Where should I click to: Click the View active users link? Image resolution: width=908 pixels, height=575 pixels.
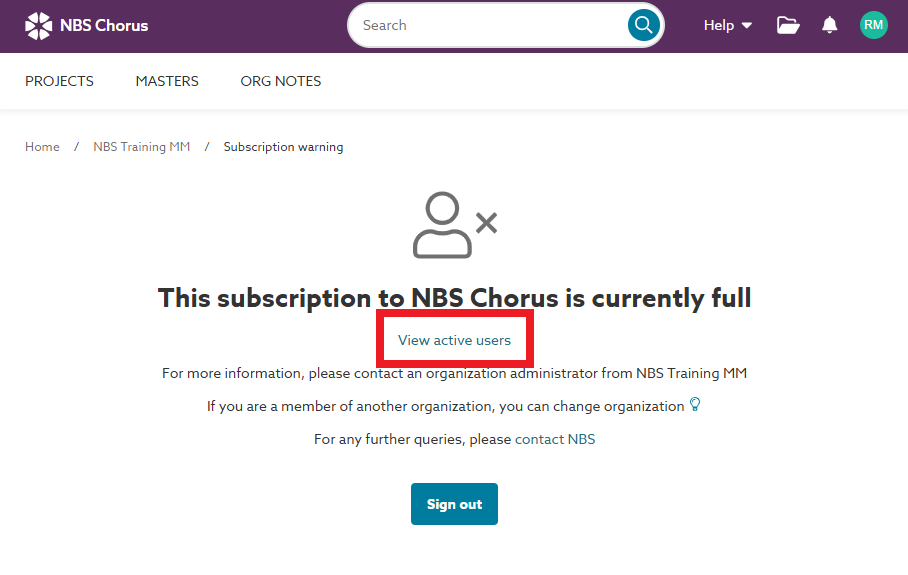coord(454,340)
